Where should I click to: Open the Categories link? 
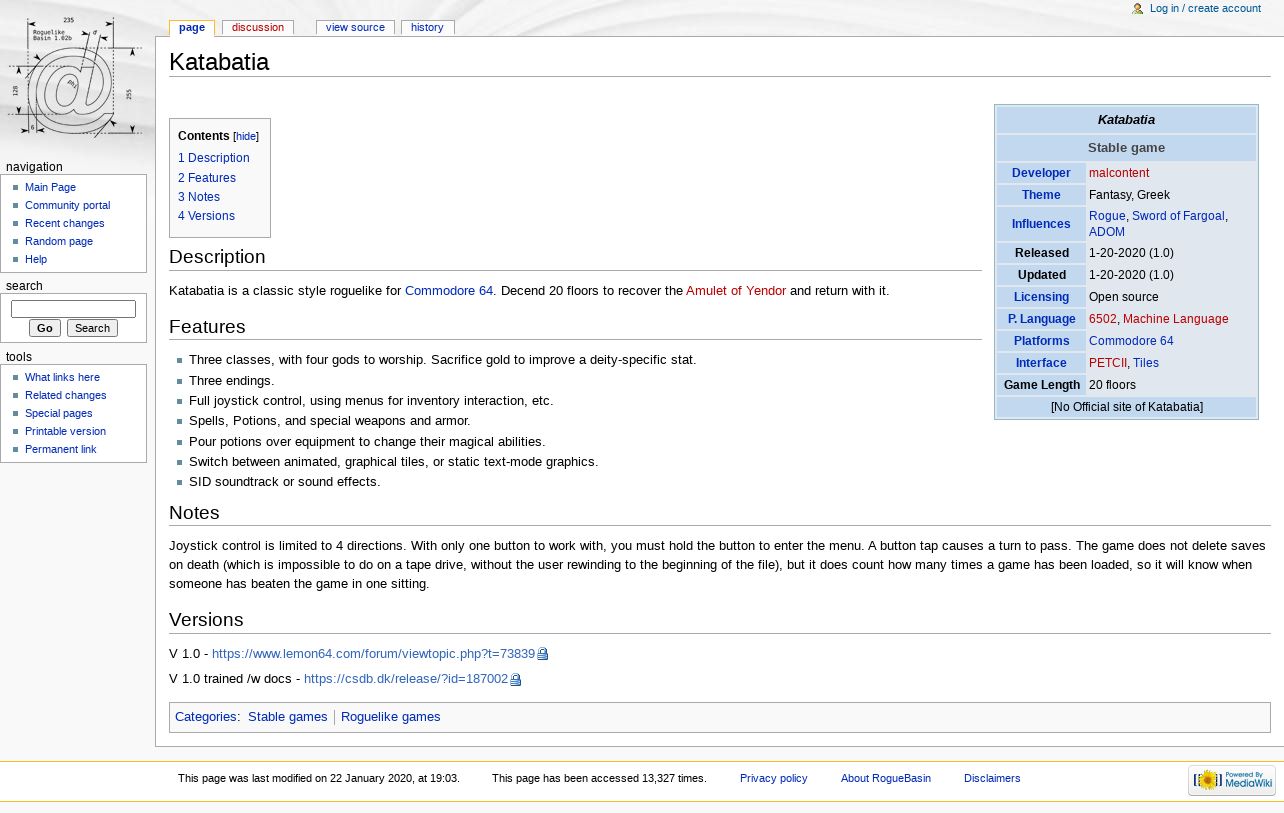coord(205,717)
